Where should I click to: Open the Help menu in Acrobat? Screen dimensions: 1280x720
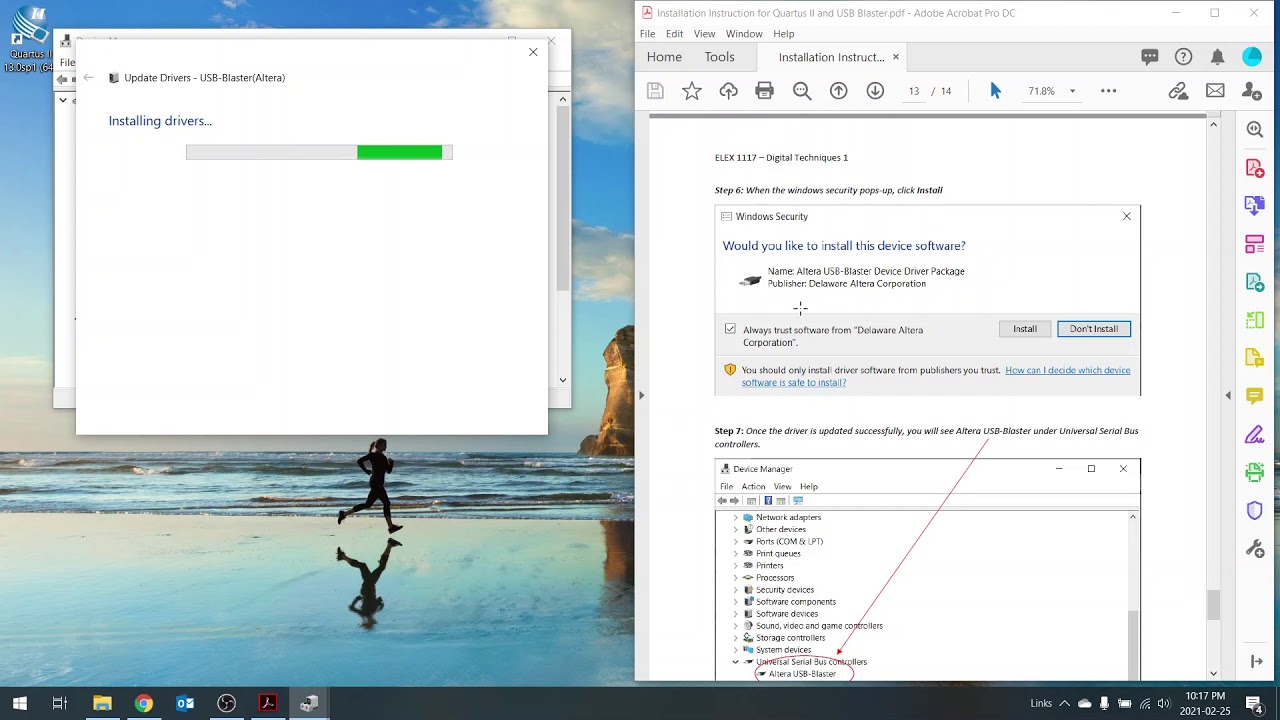click(x=784, y=34)
